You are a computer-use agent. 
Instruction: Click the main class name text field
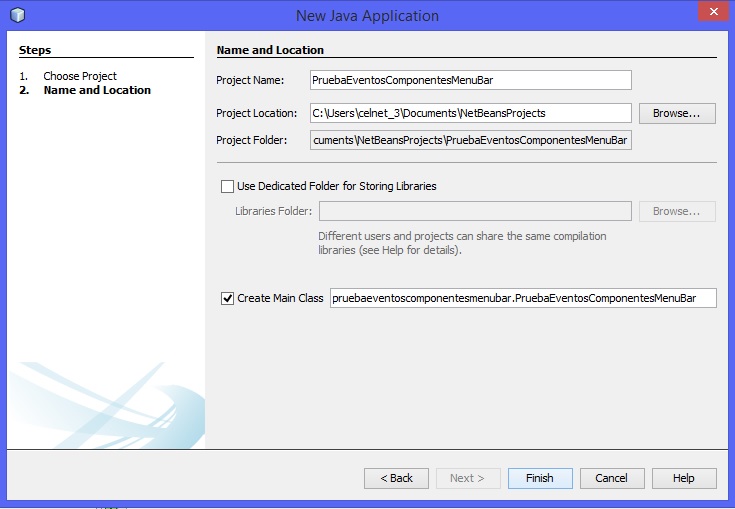click(522, 298)
